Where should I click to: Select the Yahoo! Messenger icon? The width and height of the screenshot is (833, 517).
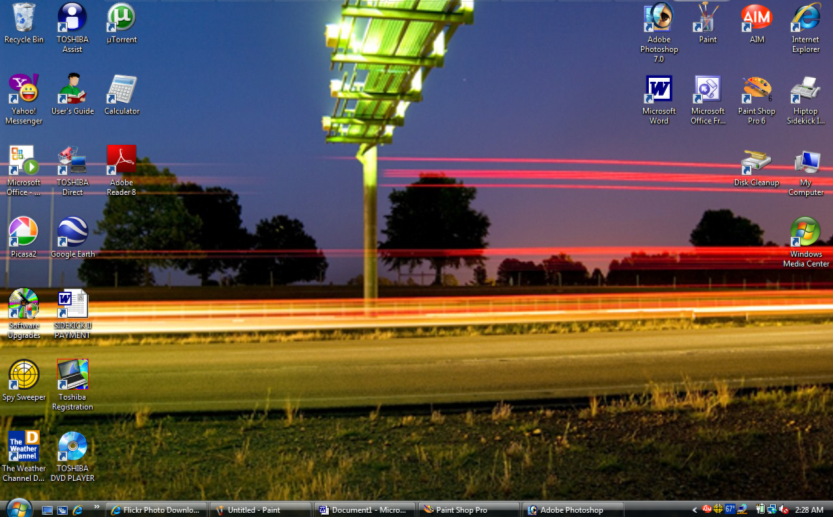point(23,99)
